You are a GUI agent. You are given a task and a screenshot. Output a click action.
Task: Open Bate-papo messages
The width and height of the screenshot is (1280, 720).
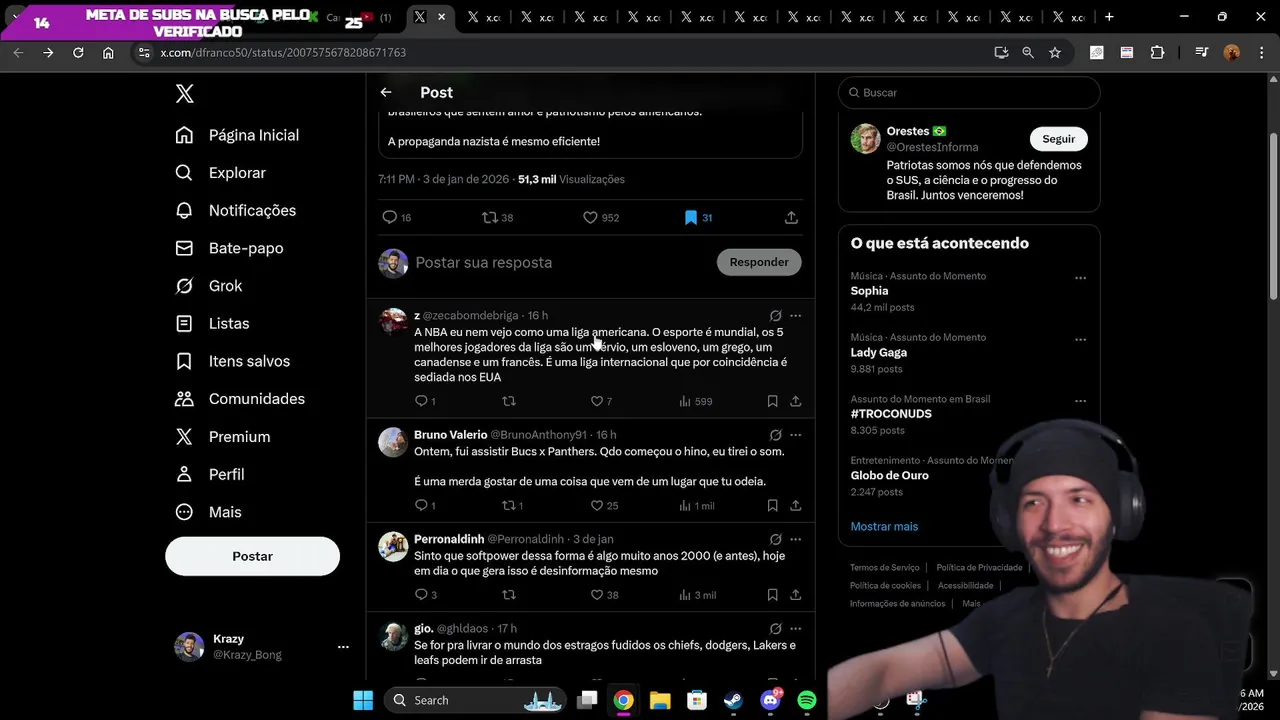click(x=229, y=248)
